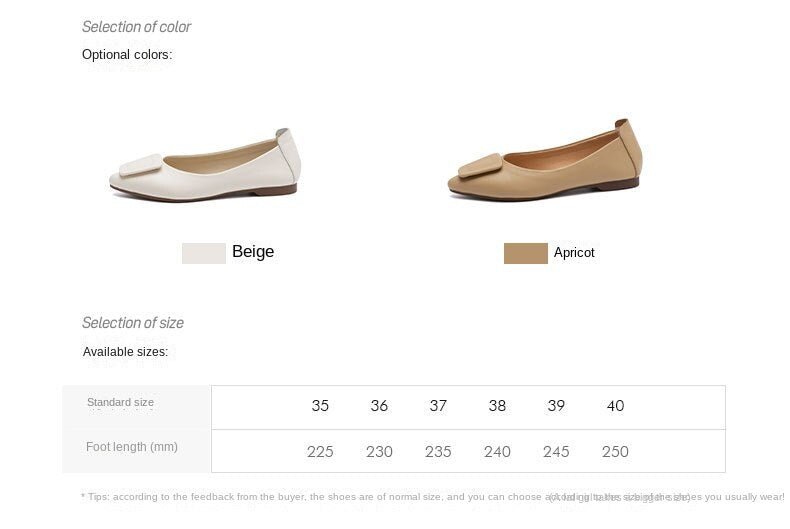Choose standard size 37
790x529 pixels.
438,406
